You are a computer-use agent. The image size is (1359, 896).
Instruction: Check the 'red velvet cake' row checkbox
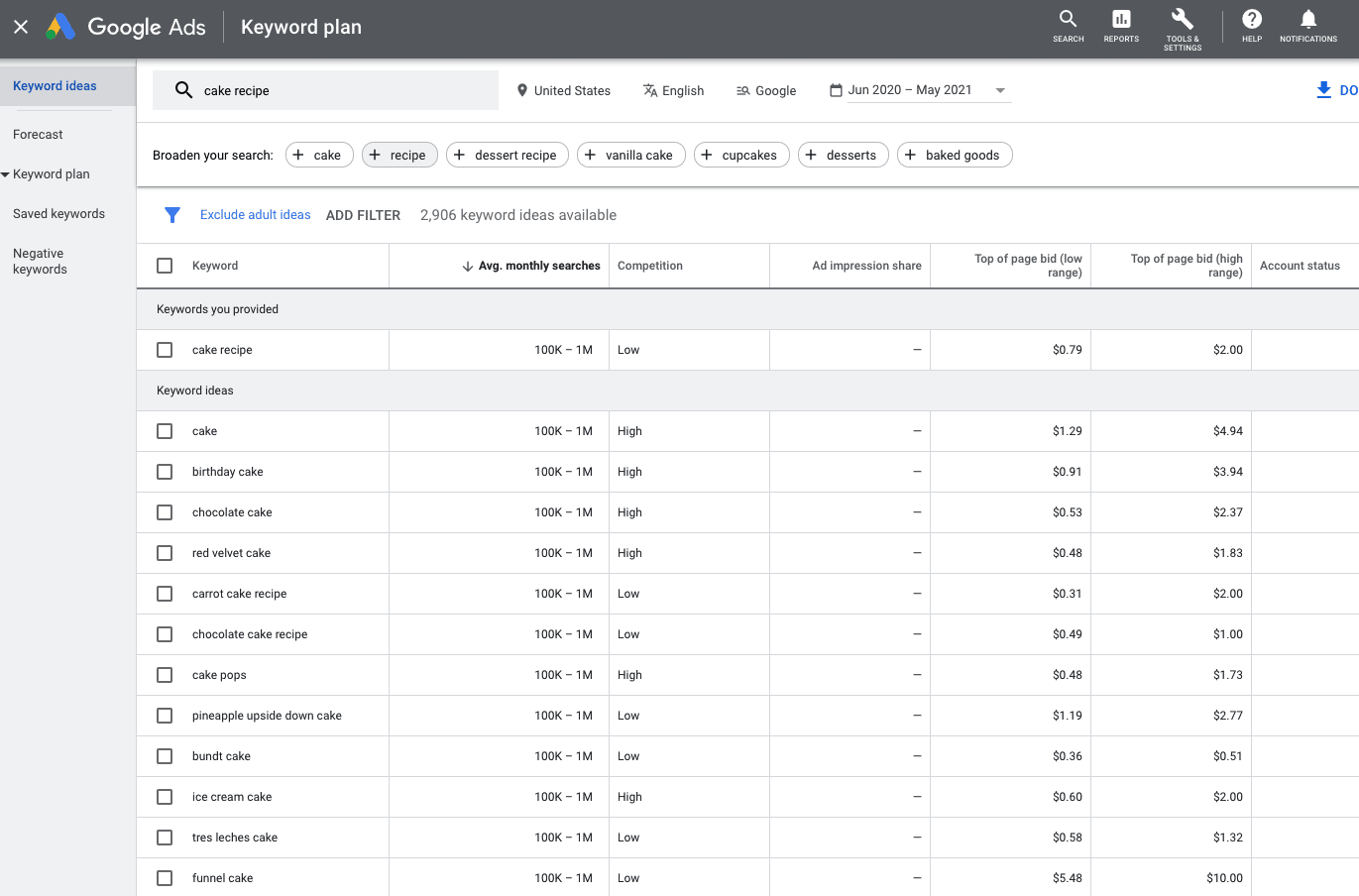coord(165,553)
